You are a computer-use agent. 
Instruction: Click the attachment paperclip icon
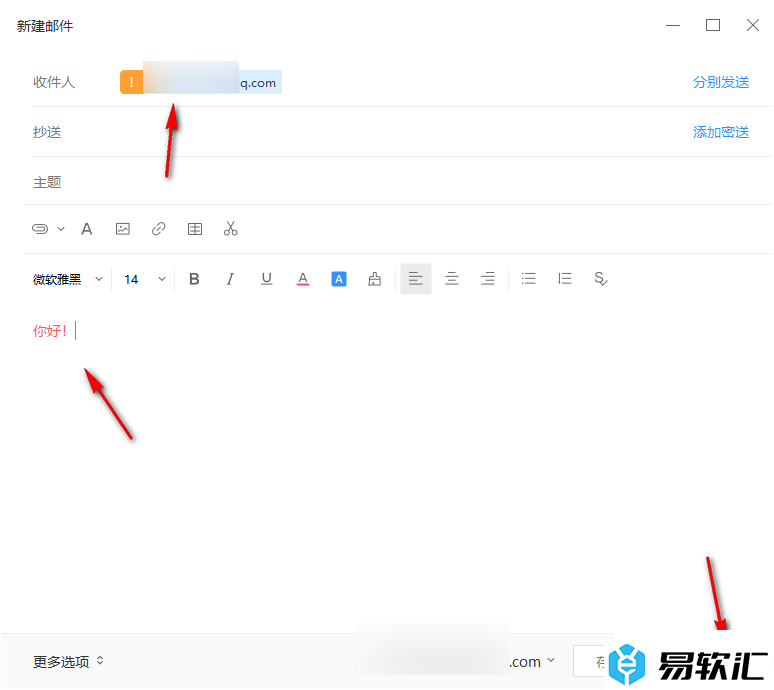(40, 229)
